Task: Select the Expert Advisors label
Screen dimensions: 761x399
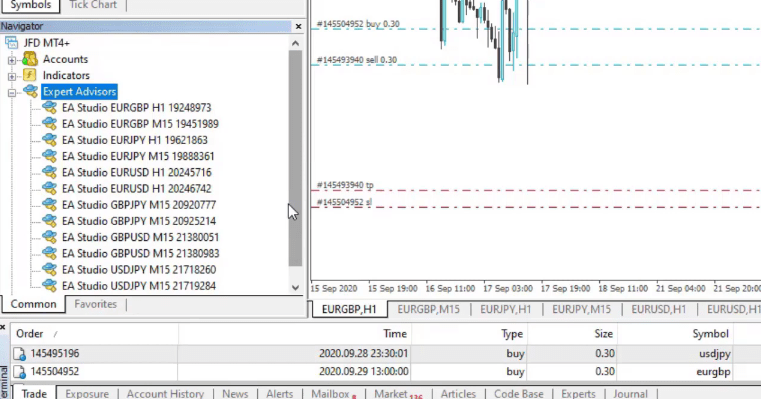Action: (x=79, y=91)
